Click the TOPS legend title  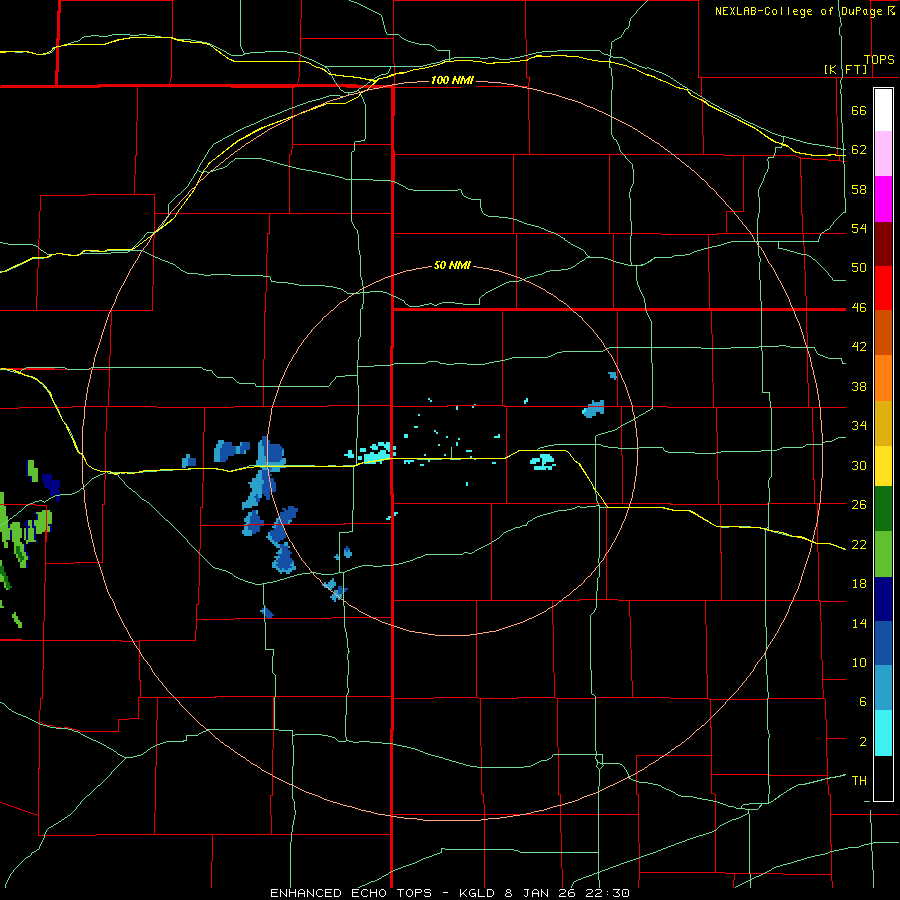coord(879,60)
